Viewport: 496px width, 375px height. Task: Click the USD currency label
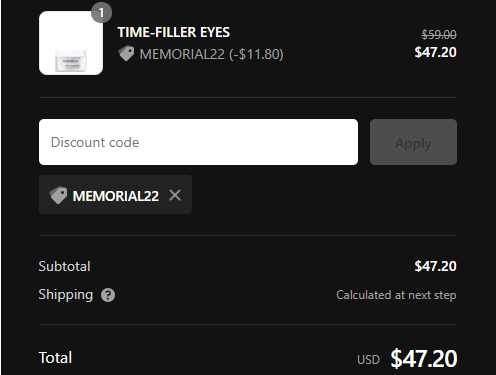368,360
